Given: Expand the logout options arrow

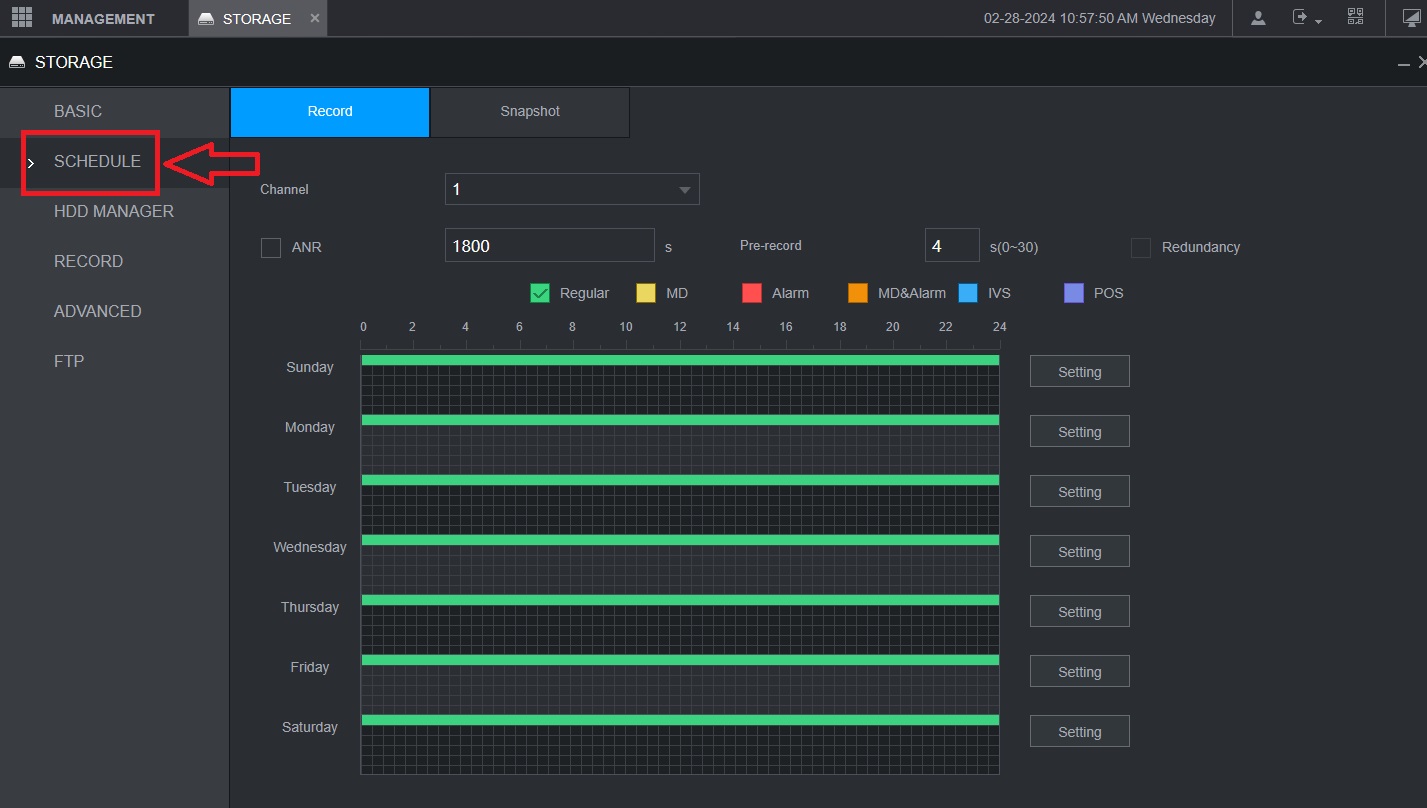Looking at the screenshot, I should (1318, 21).
